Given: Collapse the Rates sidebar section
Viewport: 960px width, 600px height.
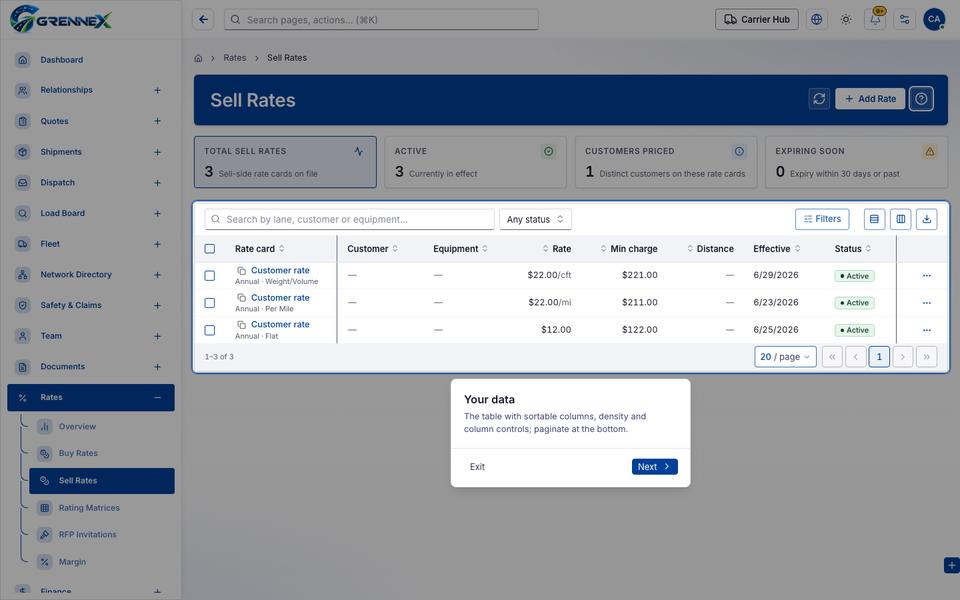Looking at the screenshot, I should [x=157, y=397].
